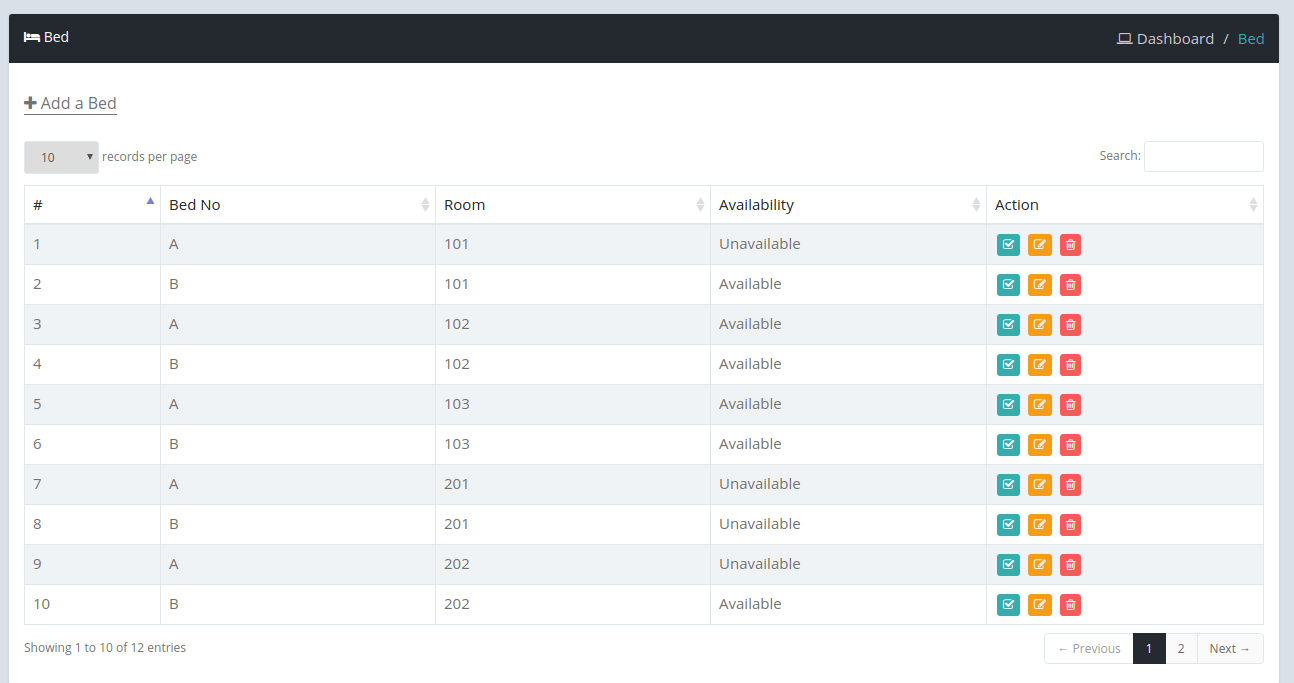The image size is (1294, 683).
Task: Click the orange edit icon for bed row 1
Action: click(x=1039, y=245)
